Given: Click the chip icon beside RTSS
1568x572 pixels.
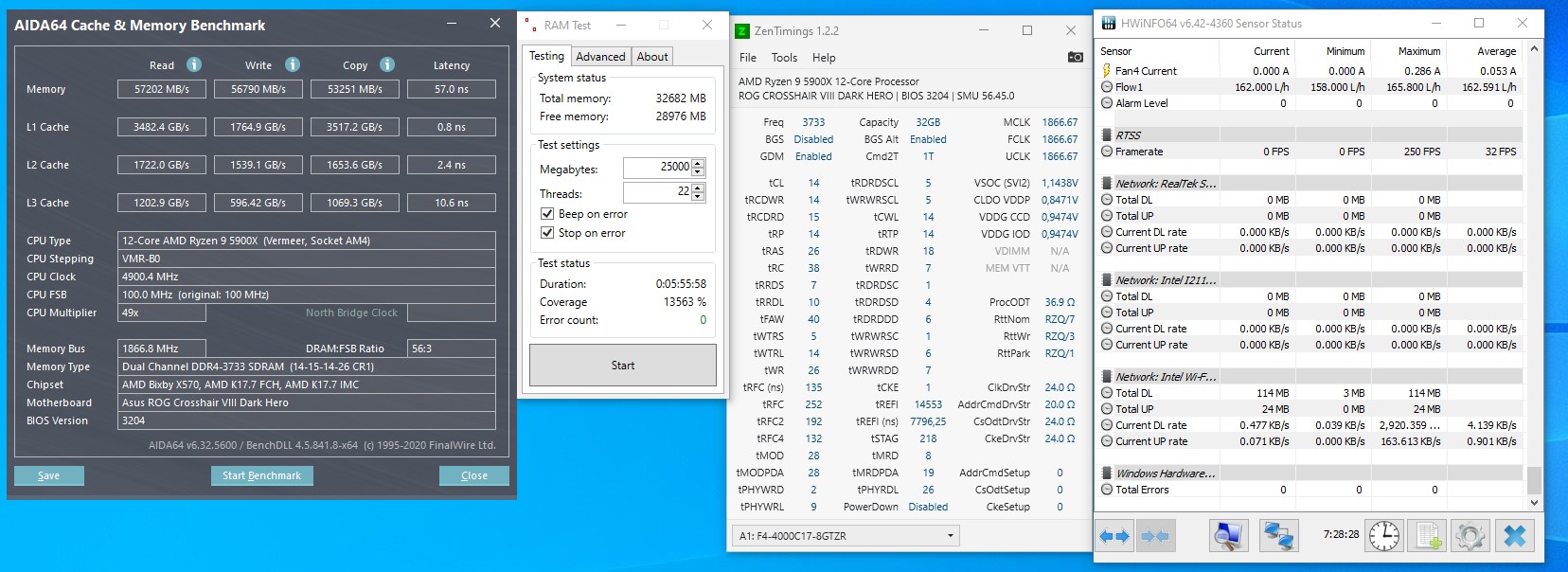Looking at the screenshot, I should [x=1107, y=135].
